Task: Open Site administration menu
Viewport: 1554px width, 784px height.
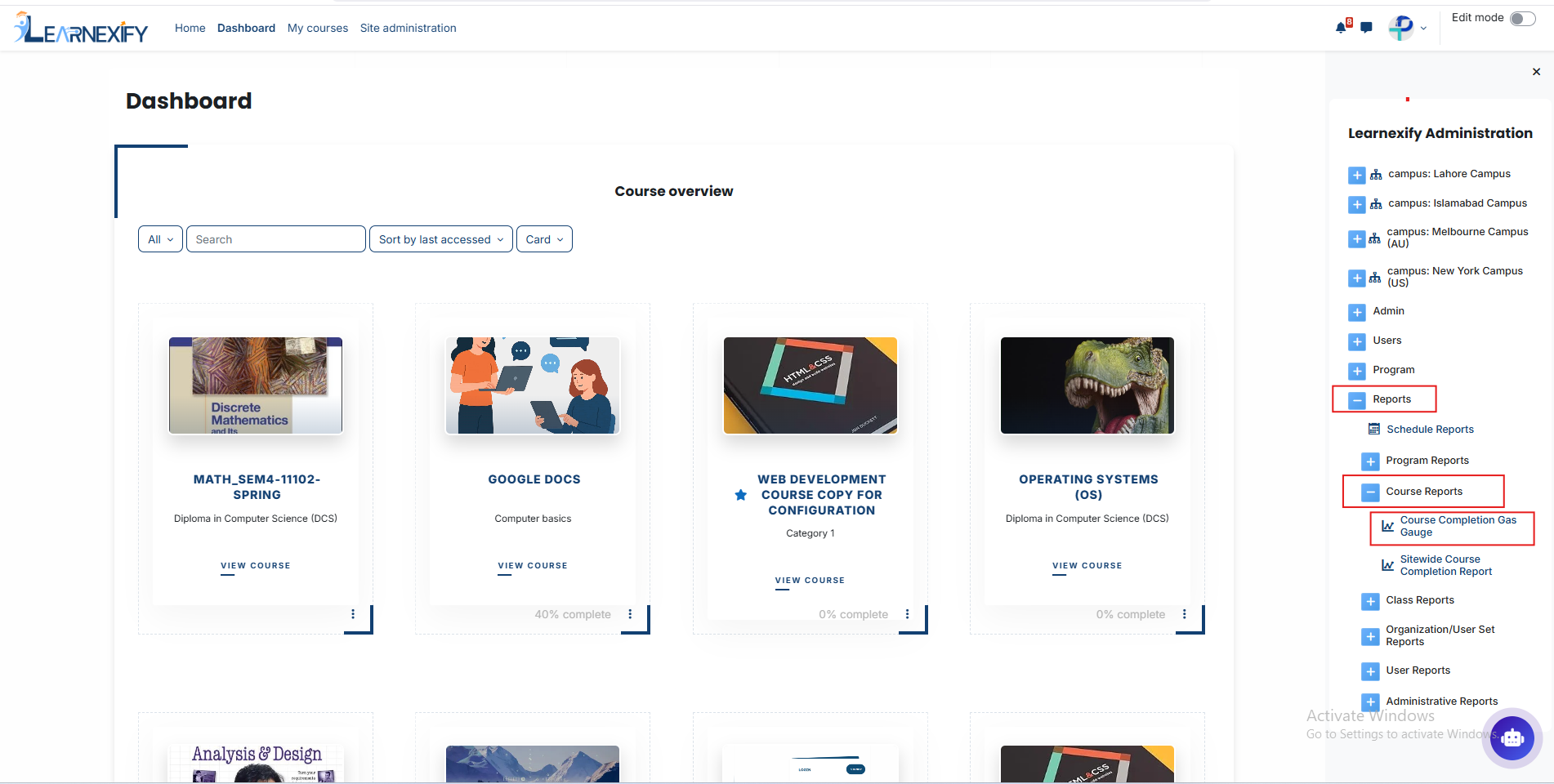Action: (409, 28)
